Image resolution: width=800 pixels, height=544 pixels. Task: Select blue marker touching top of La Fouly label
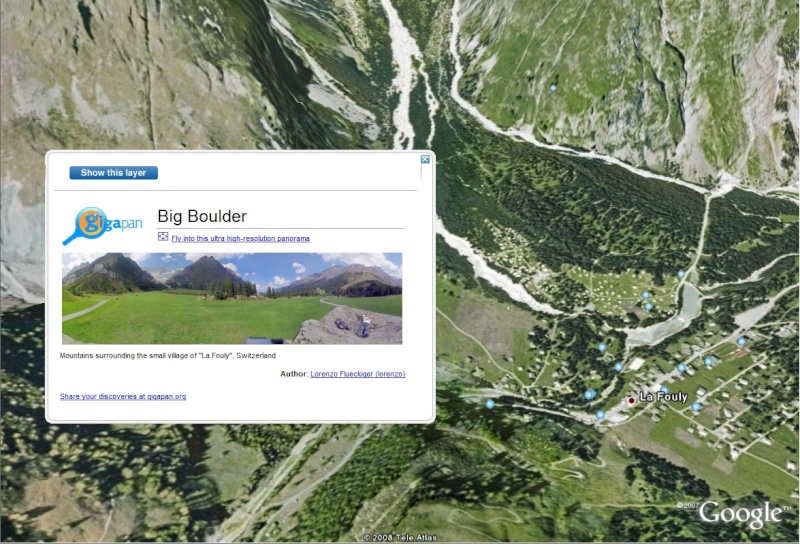664,390
